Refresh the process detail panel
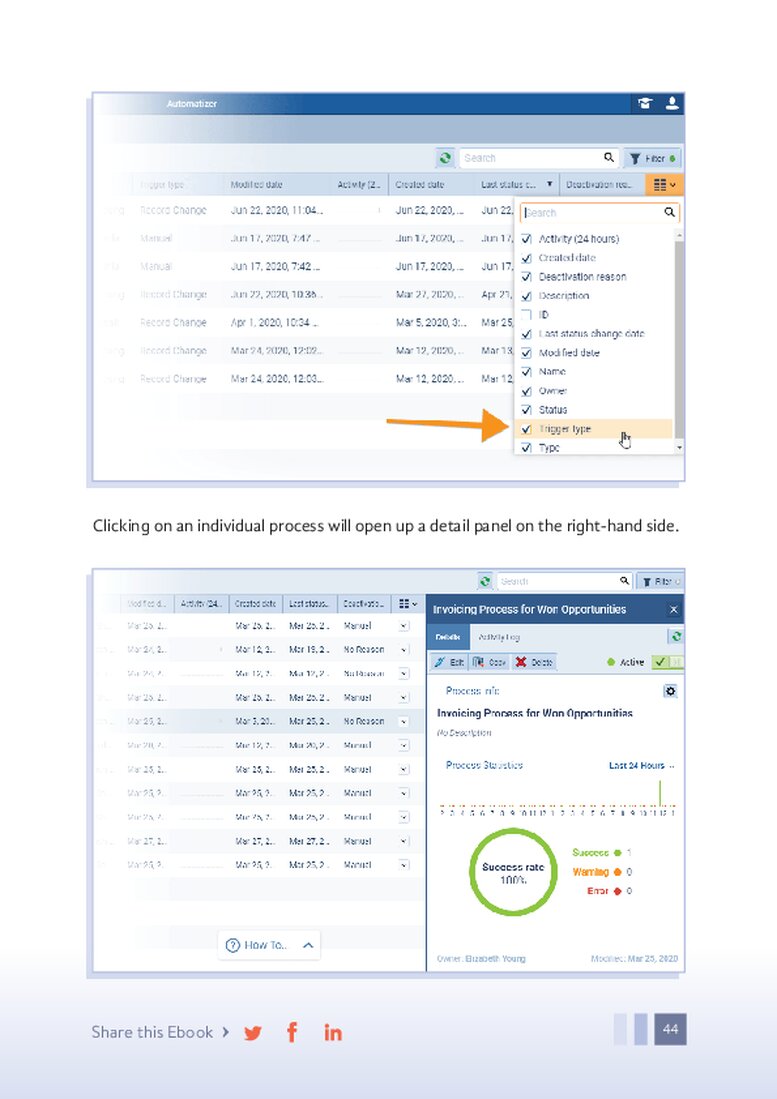The height and width of the screenshot is (1099, 777). 676,636
